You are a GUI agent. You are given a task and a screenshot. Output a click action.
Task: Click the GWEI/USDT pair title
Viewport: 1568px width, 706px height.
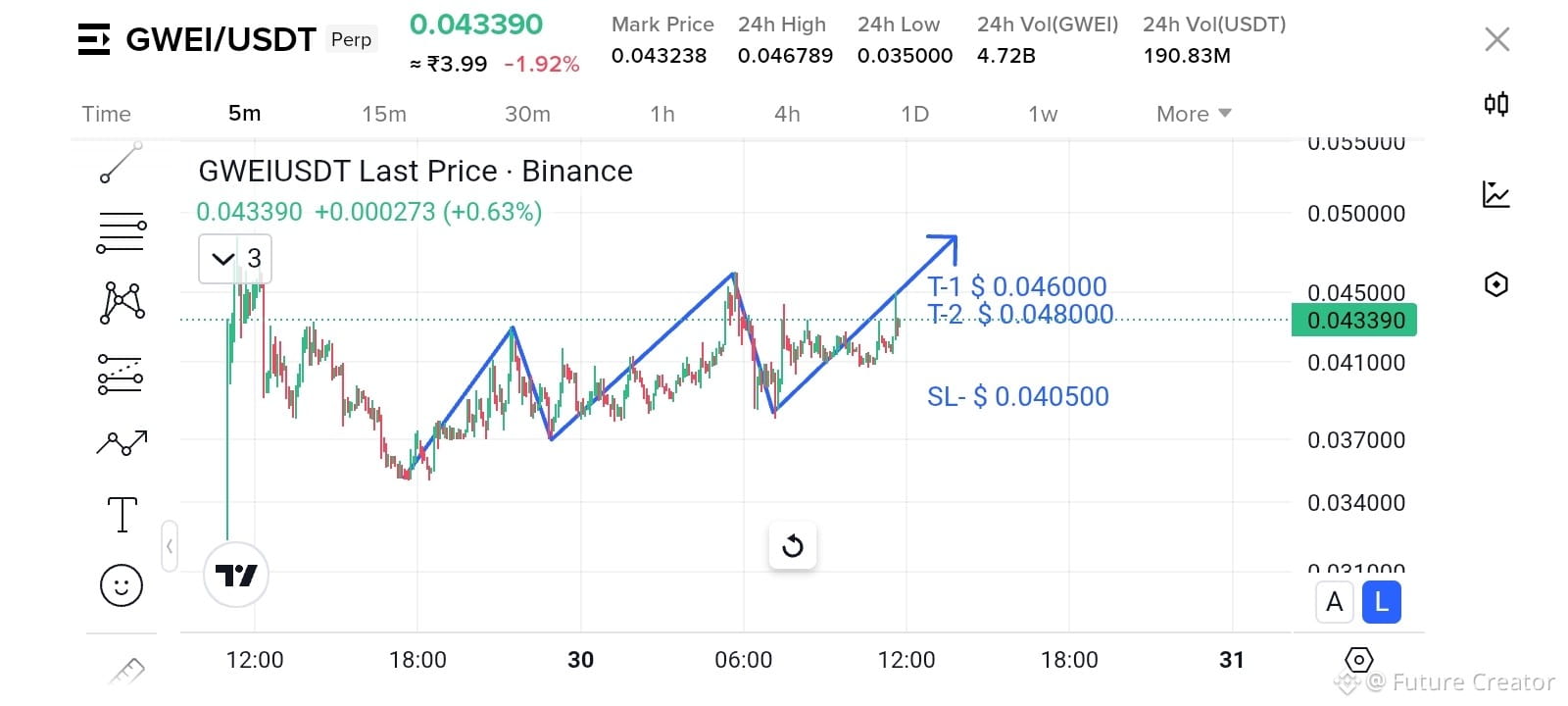pos(220,39)
